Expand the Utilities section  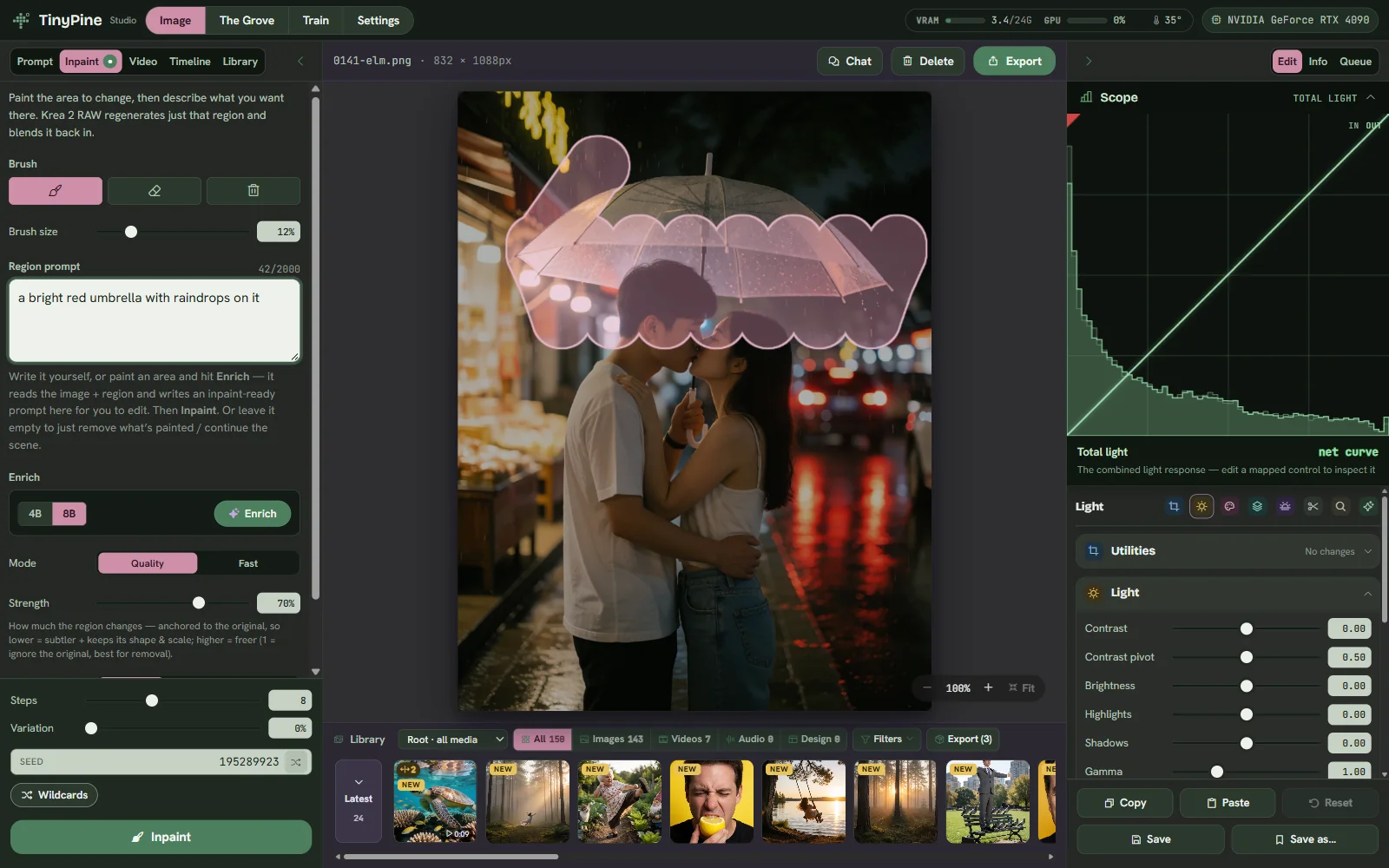(x=1227, y=551)
